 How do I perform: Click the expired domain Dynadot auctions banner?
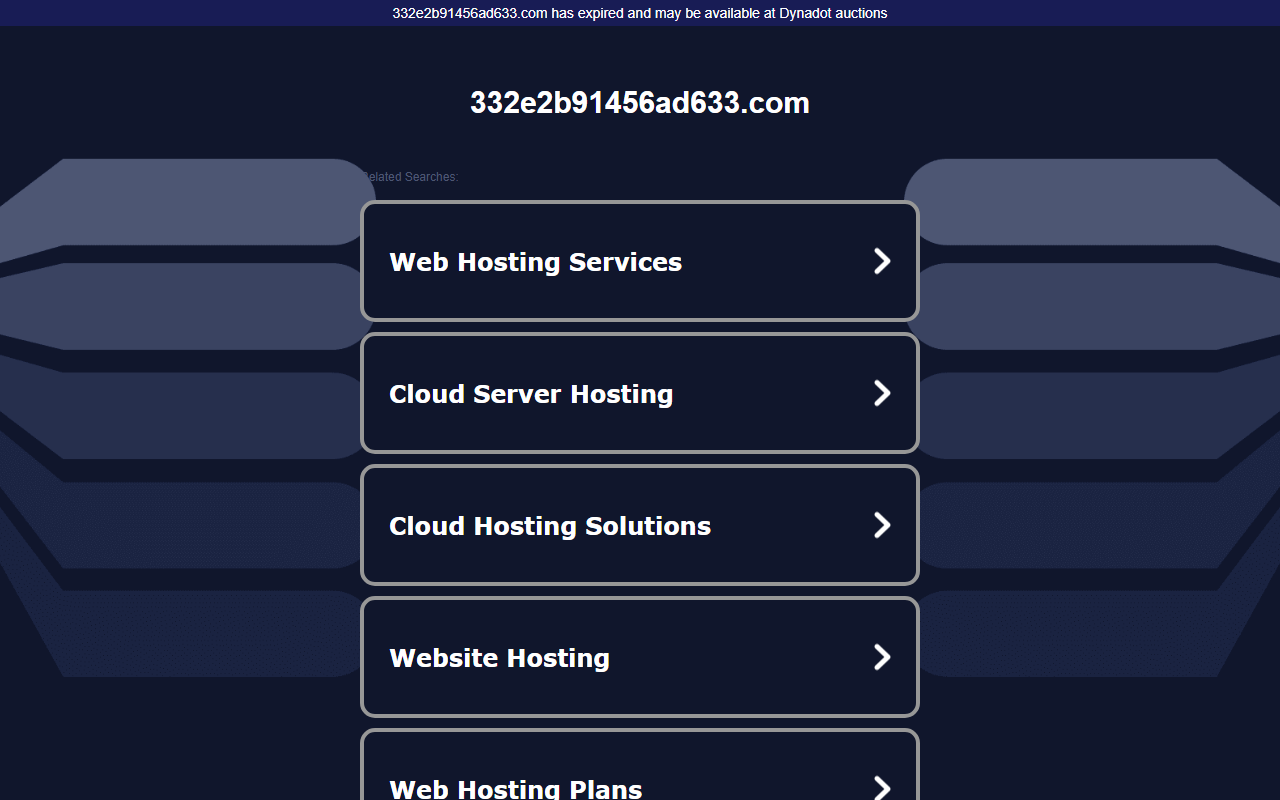coord(640,13)
